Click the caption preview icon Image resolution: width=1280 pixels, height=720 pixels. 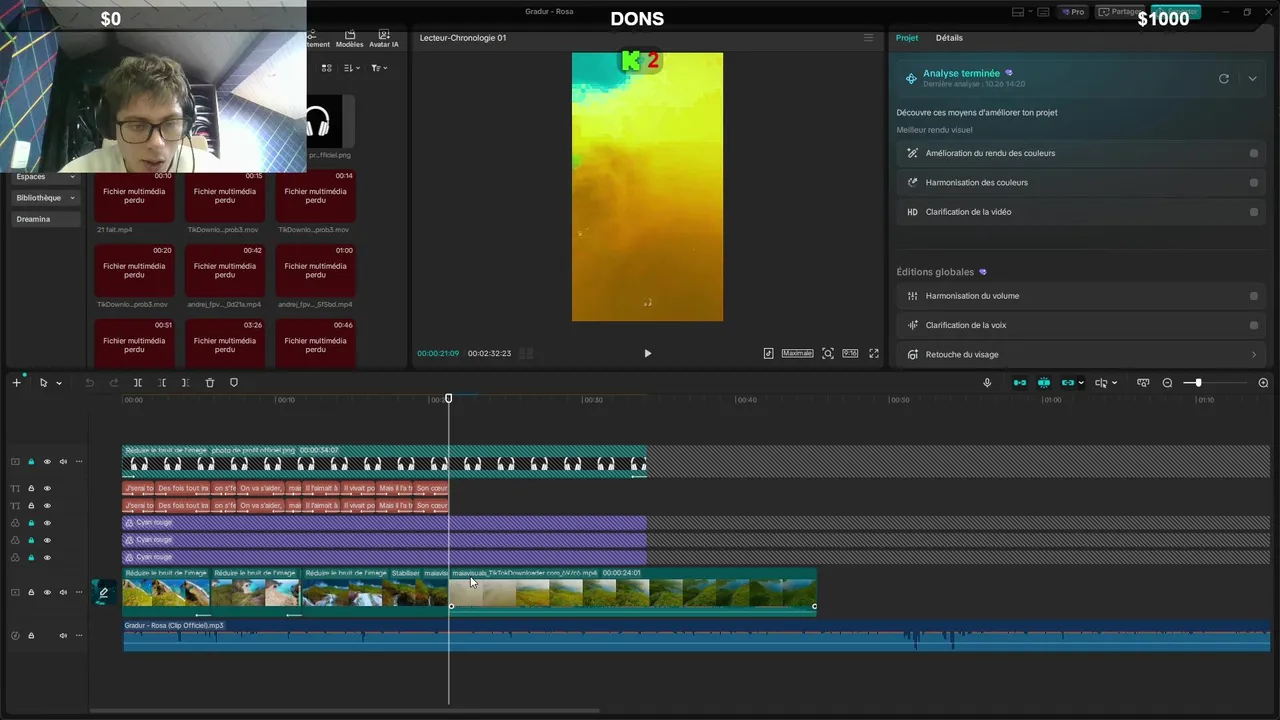pyautogui.click(x=1143, y=383)
